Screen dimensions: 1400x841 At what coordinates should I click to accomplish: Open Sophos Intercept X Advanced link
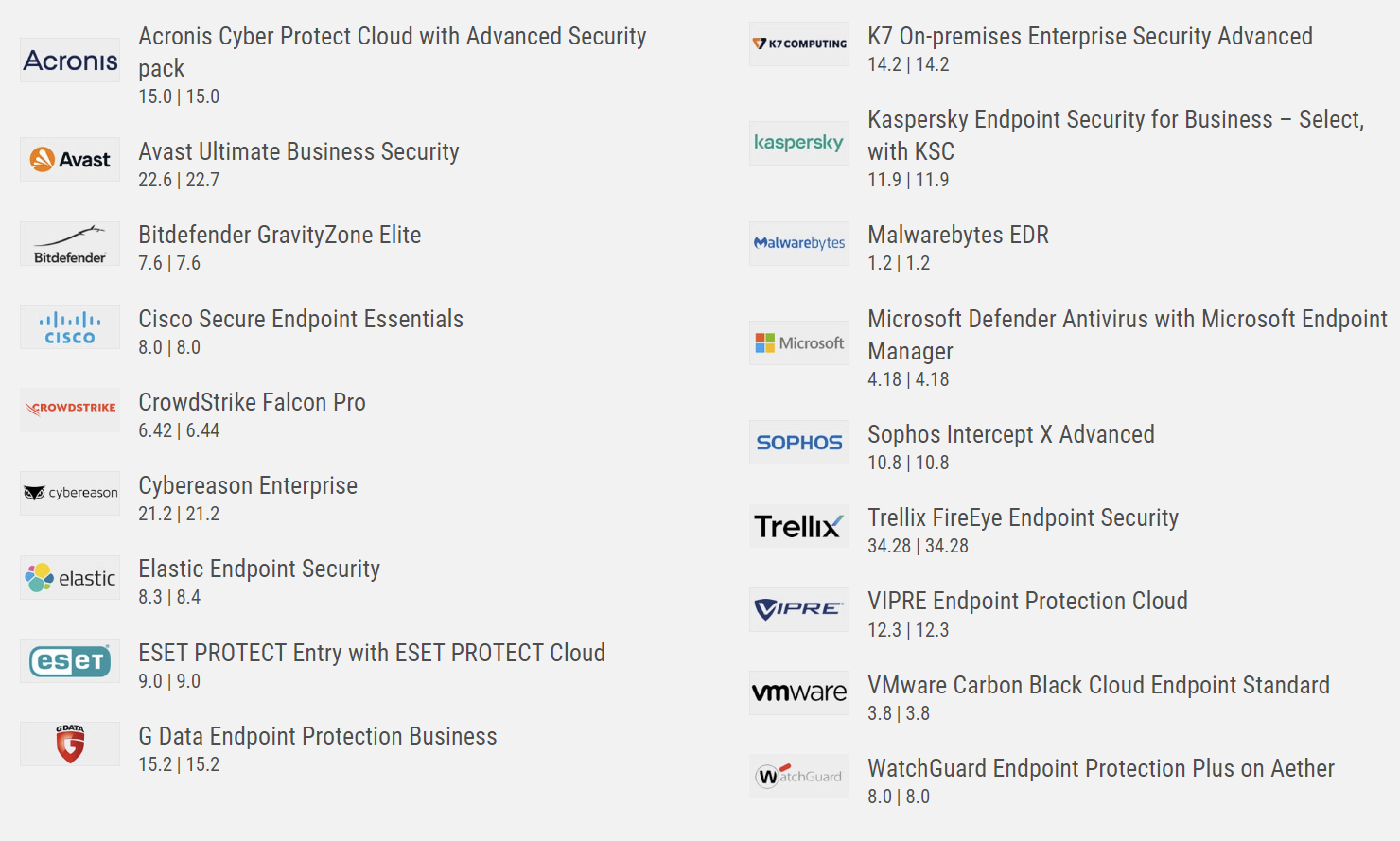pyautogui.click(x=1011, y=434)
